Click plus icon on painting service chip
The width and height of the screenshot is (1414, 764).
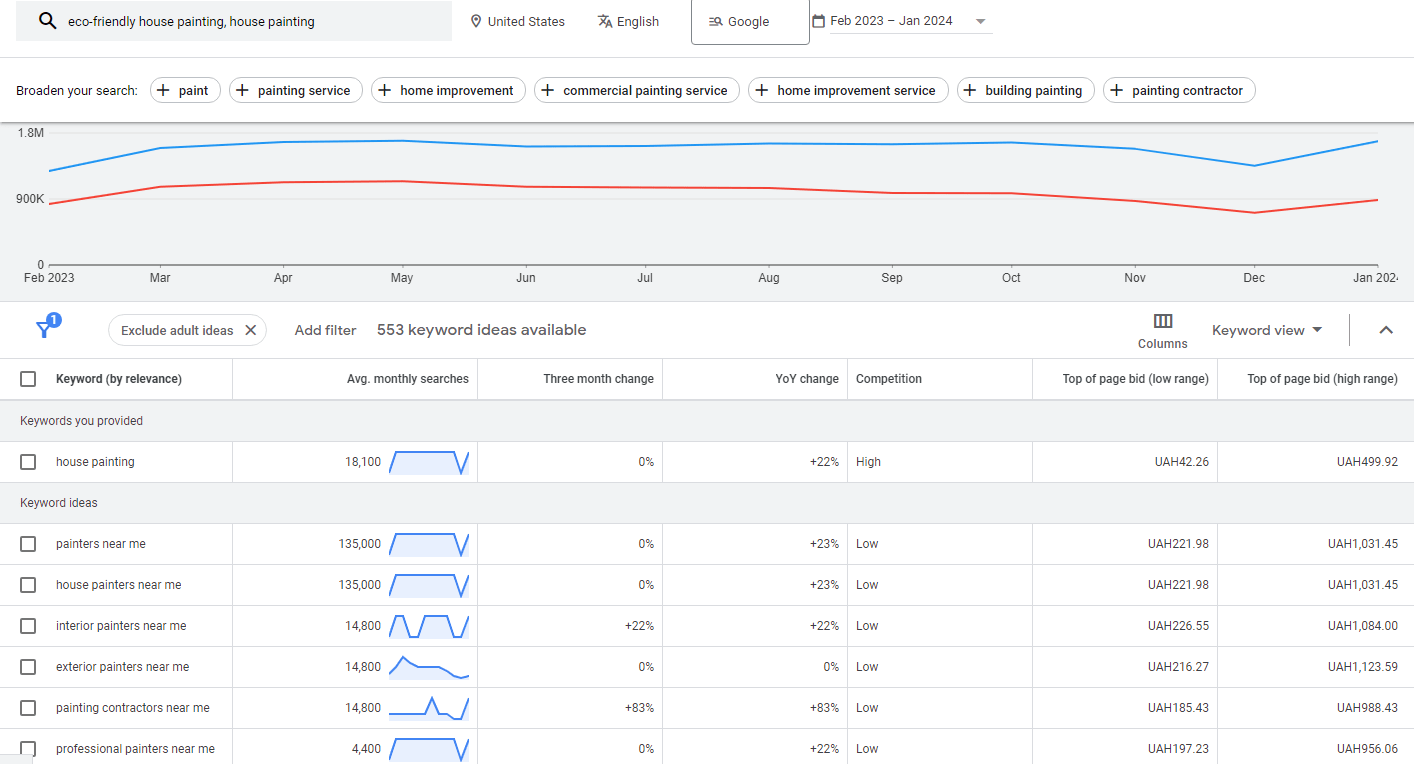(242, 90)
